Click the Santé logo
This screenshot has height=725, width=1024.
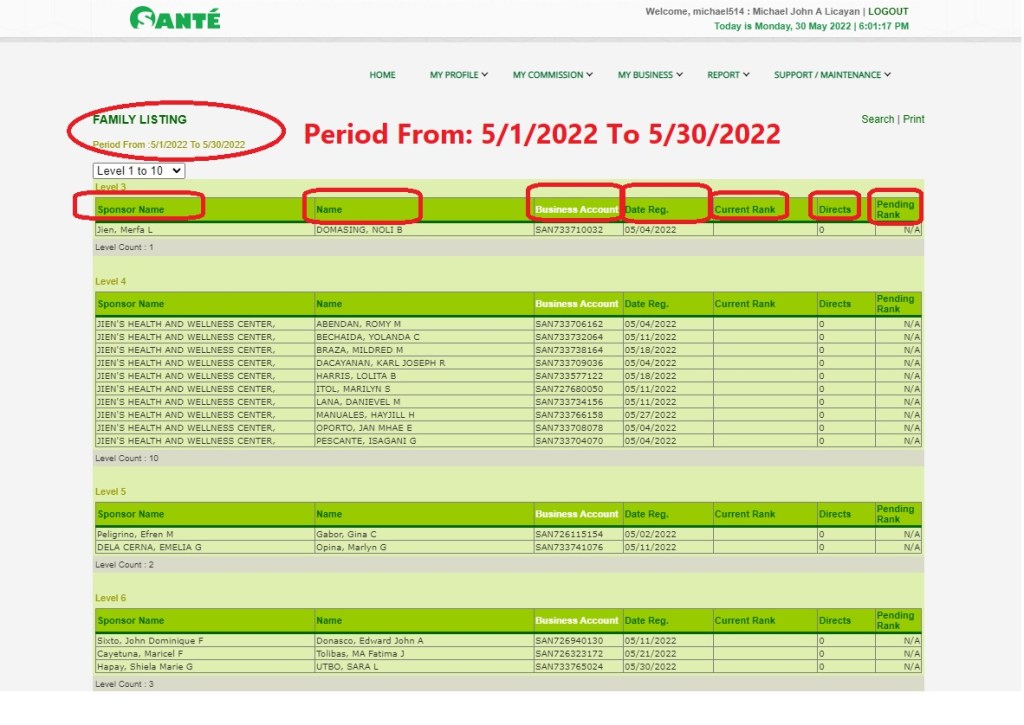tap(175, 18)
